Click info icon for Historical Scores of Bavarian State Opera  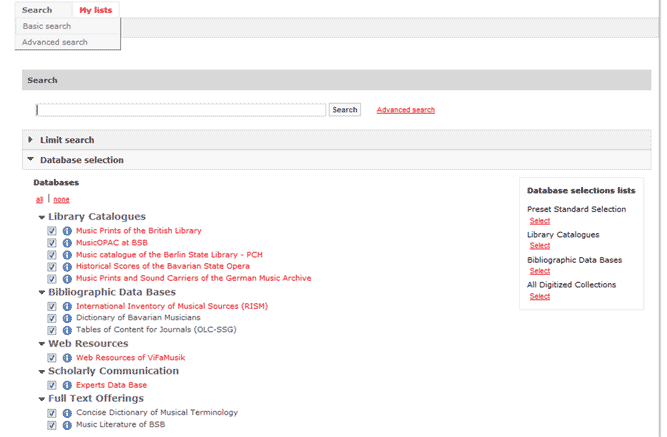pos(67,267)
